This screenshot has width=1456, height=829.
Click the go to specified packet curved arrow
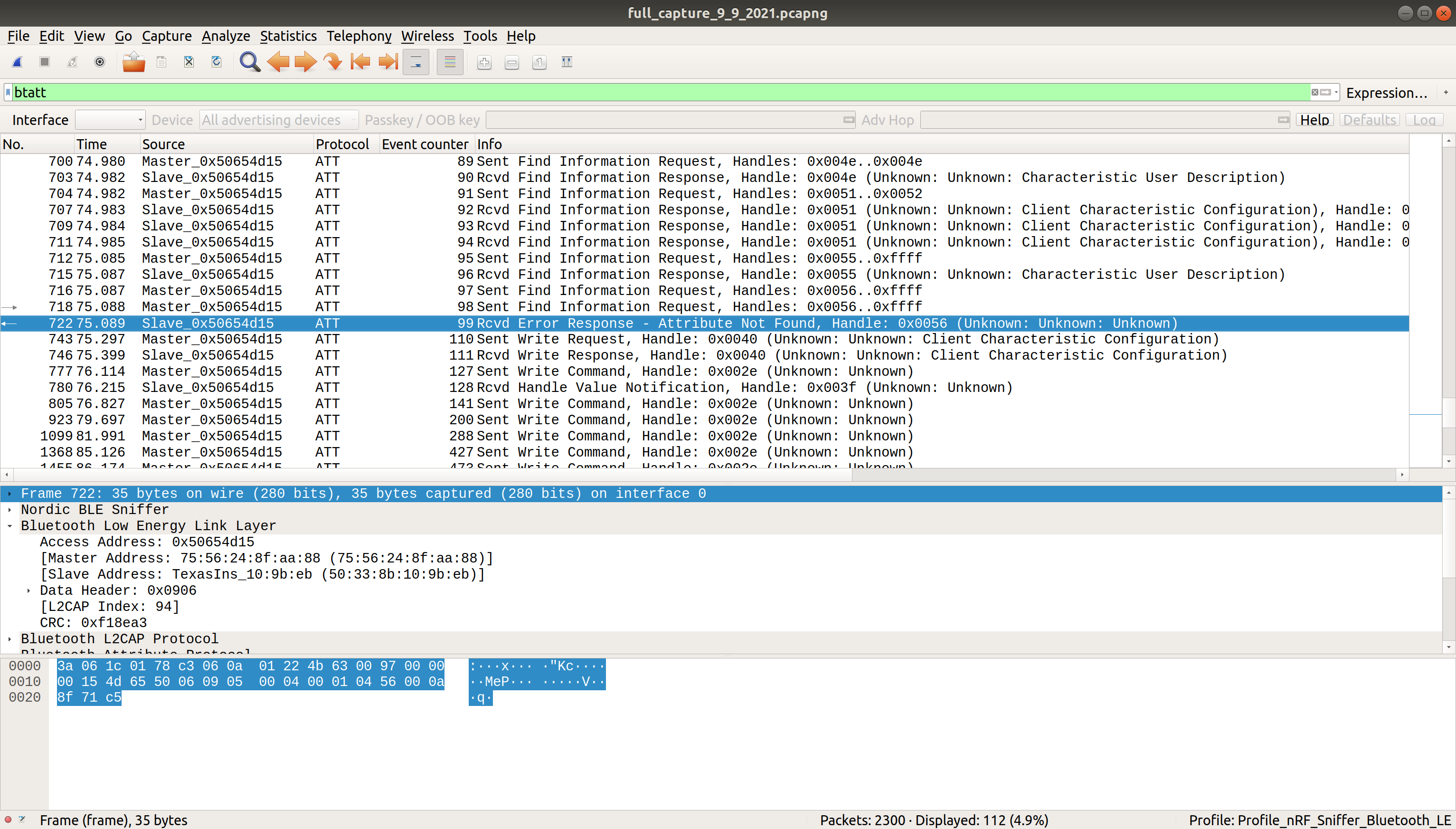coord(333,62)
